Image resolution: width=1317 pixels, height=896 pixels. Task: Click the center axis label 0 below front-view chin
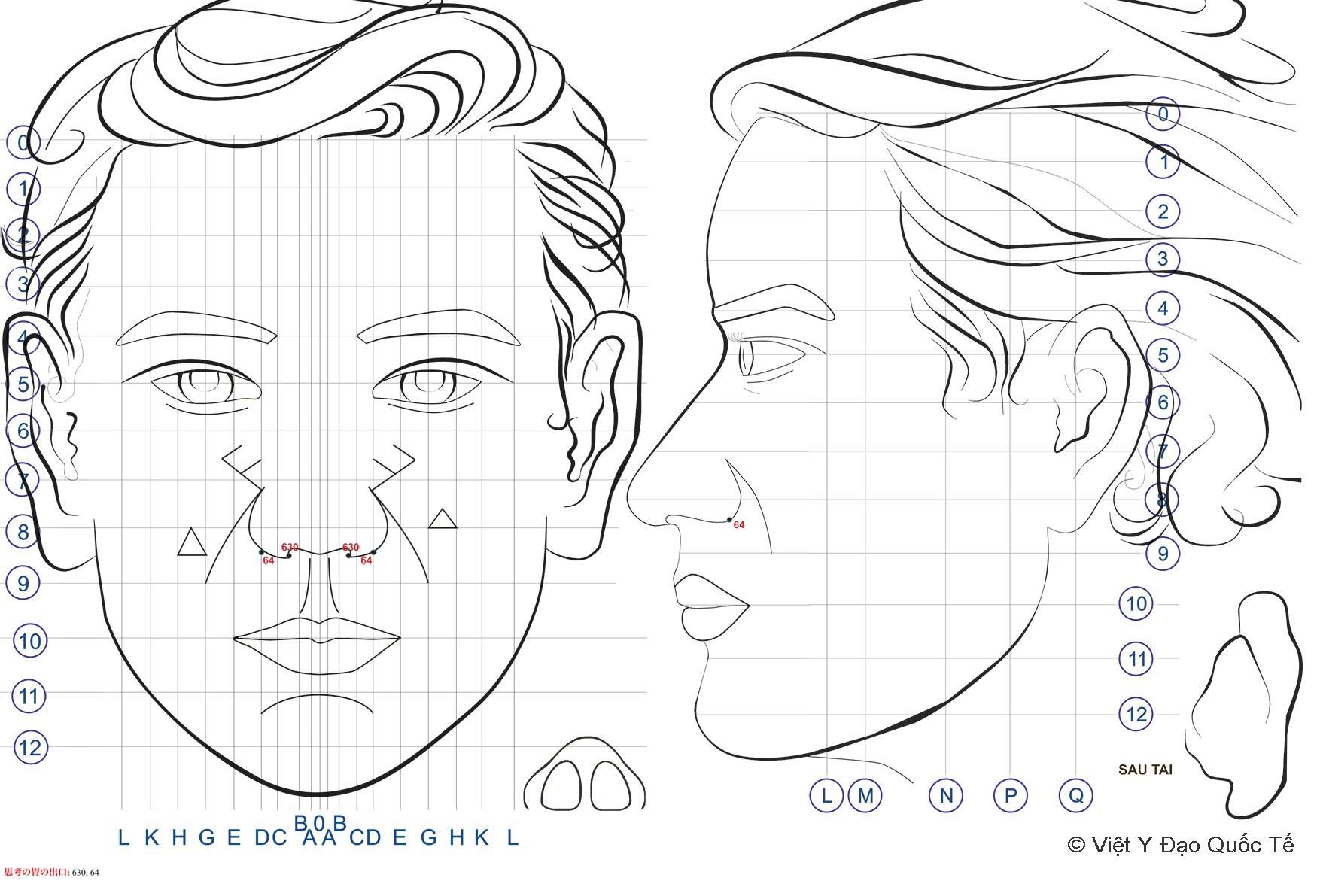[319, 825]
